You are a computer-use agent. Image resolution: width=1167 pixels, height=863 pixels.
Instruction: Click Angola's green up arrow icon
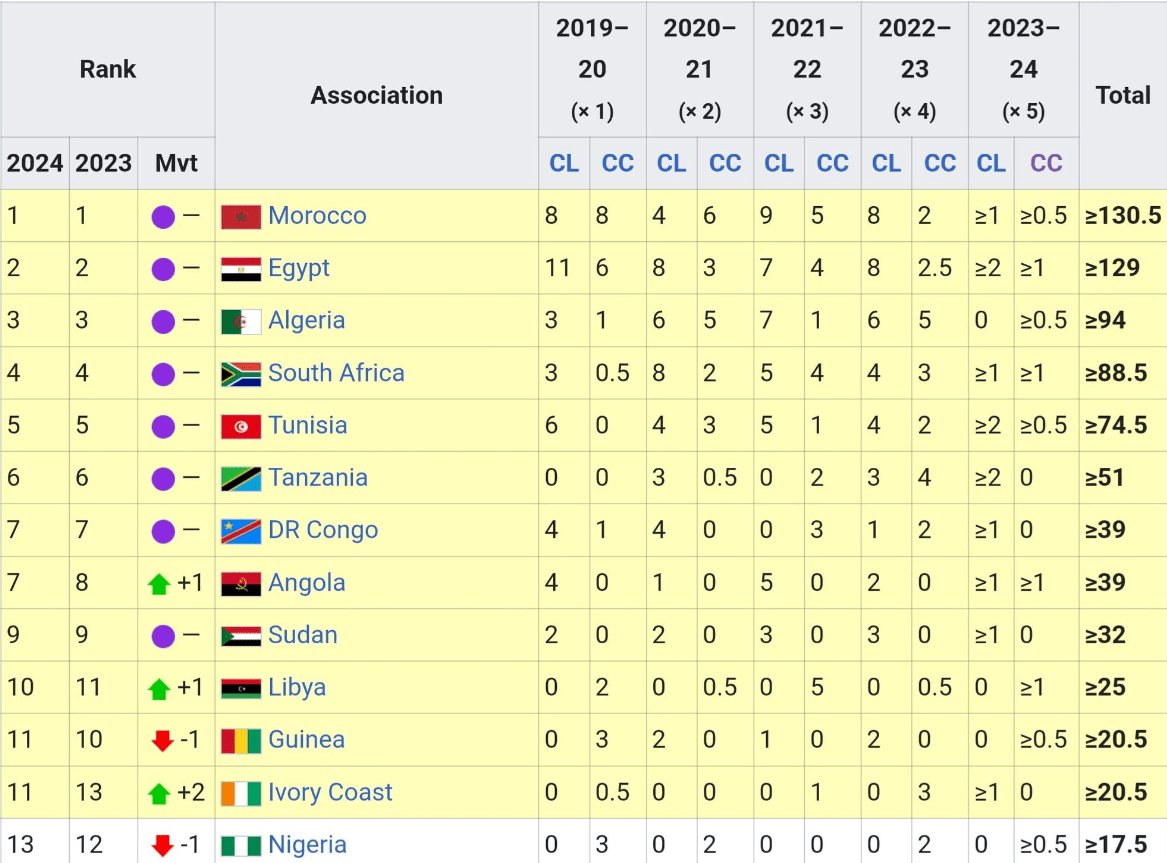pyautogui.click(x=159, y=584)
